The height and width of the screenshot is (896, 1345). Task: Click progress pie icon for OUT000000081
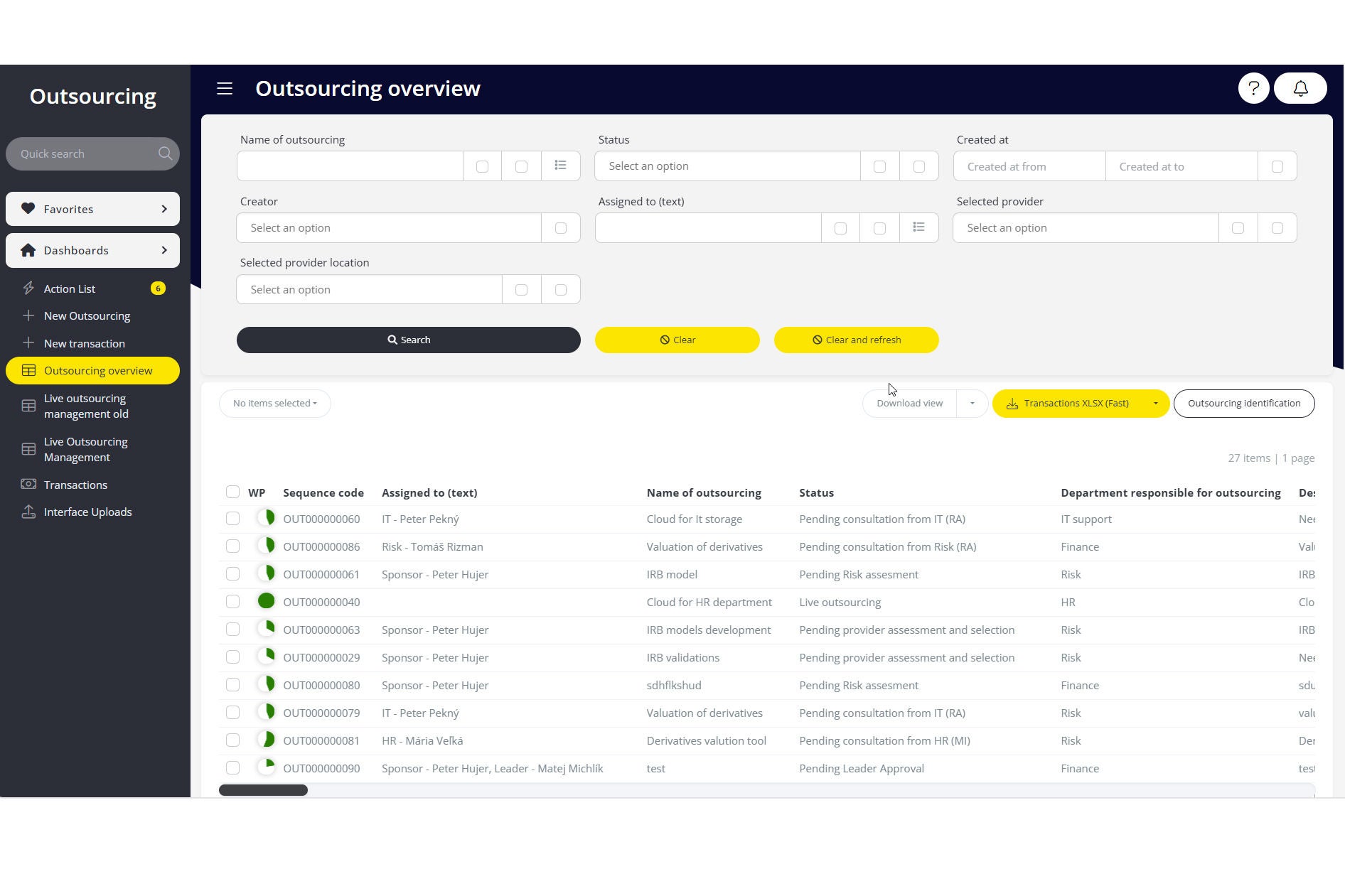[266, 740]
